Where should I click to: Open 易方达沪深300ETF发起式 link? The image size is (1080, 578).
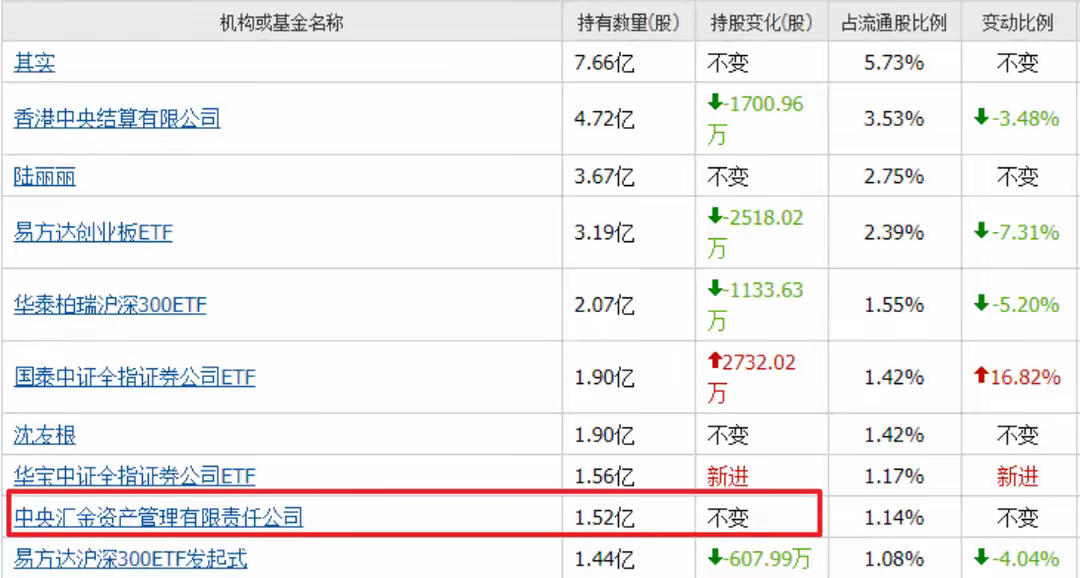(130, 558)
